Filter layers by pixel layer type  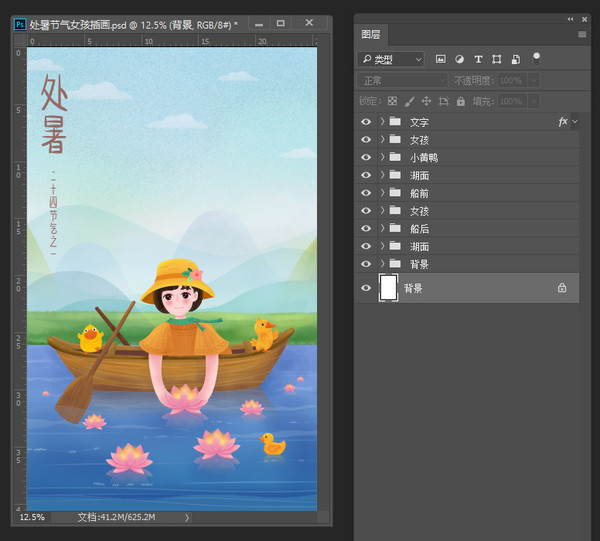pyautogui.click(x=440, y=59)
